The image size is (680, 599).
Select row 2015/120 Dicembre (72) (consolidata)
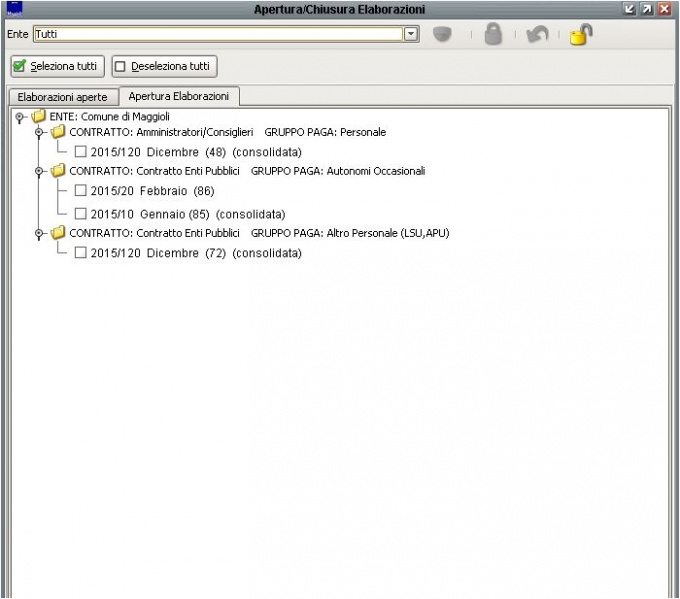(x=196, y=253)
